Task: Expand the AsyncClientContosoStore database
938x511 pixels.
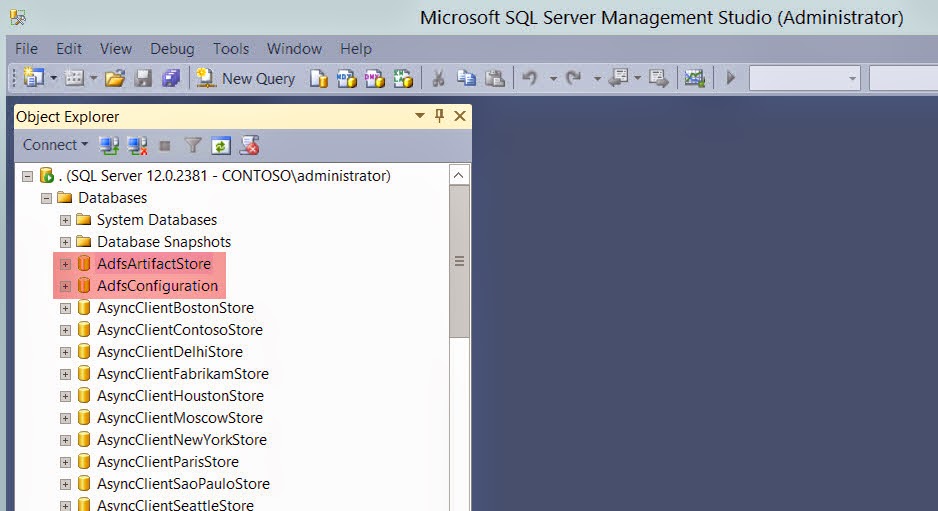Action: tap(65, 330)
